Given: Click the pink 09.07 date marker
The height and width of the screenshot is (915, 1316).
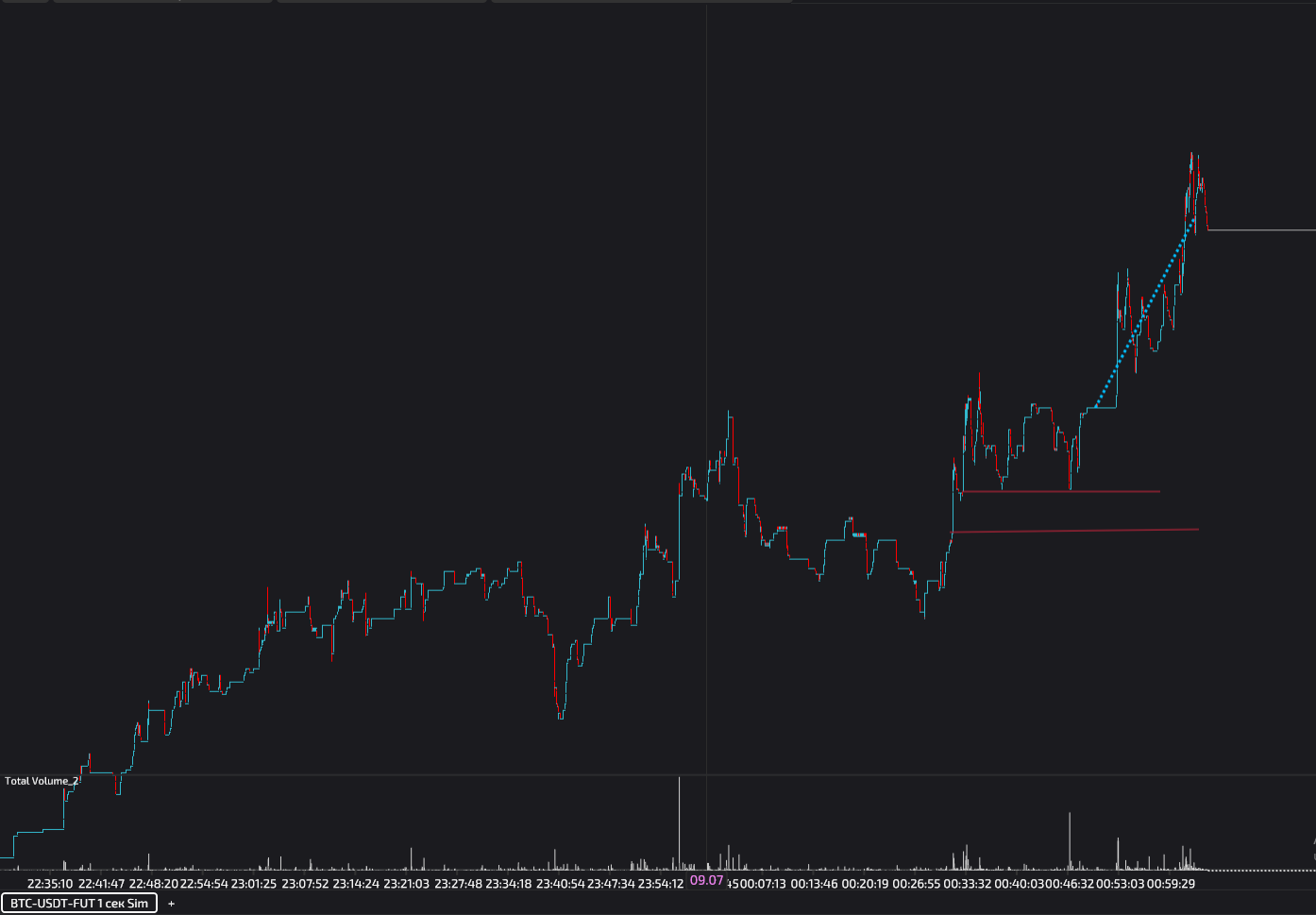Looking at the screenshot, I should 706,881.
